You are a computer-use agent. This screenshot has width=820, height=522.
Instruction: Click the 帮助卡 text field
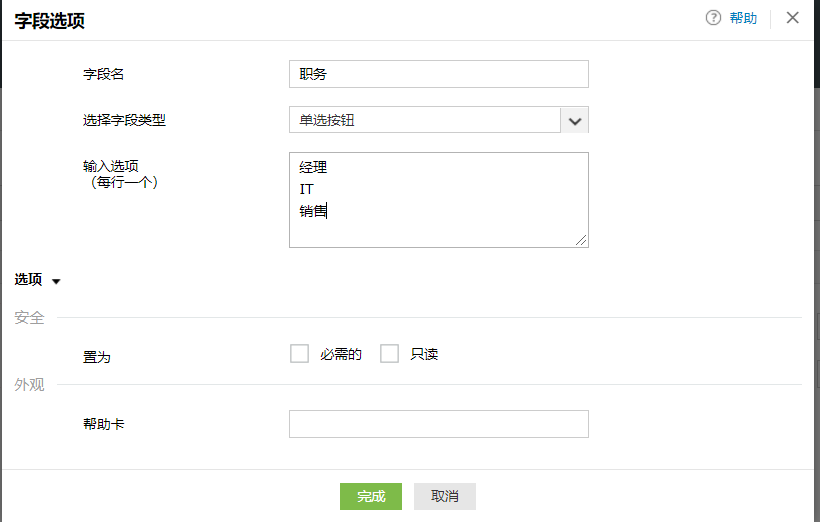coord(438,424)
